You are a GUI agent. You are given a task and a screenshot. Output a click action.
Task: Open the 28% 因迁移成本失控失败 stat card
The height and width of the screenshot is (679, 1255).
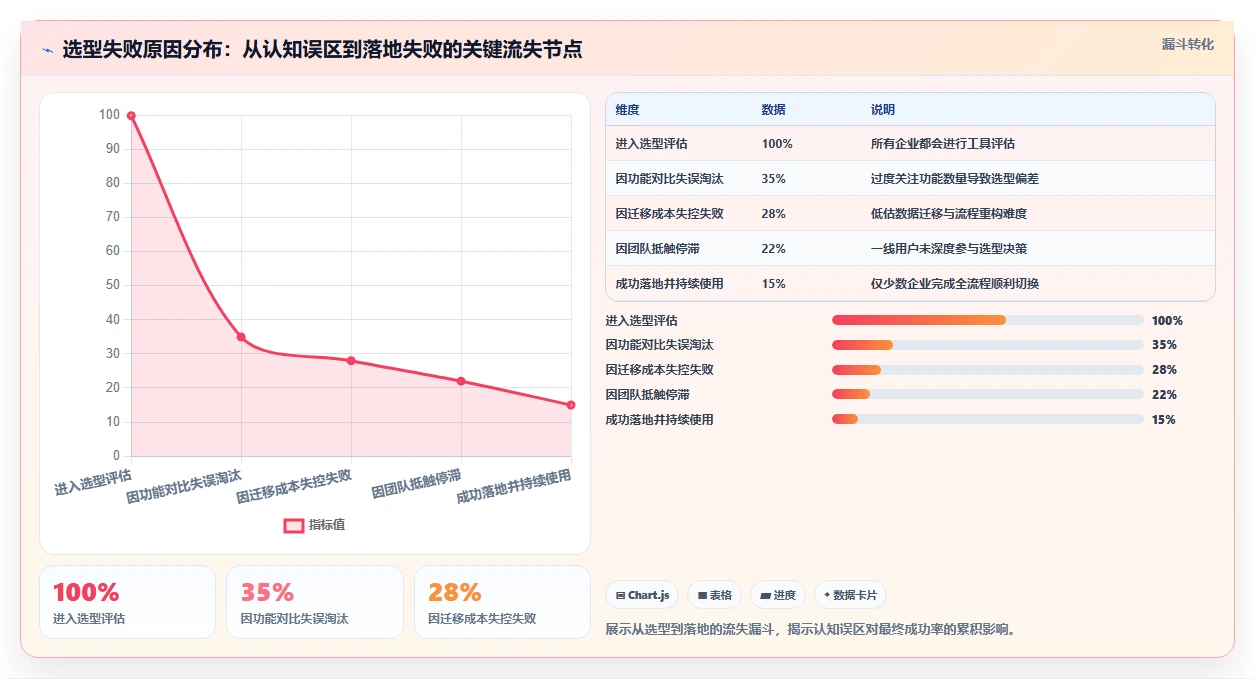[502, 602]
